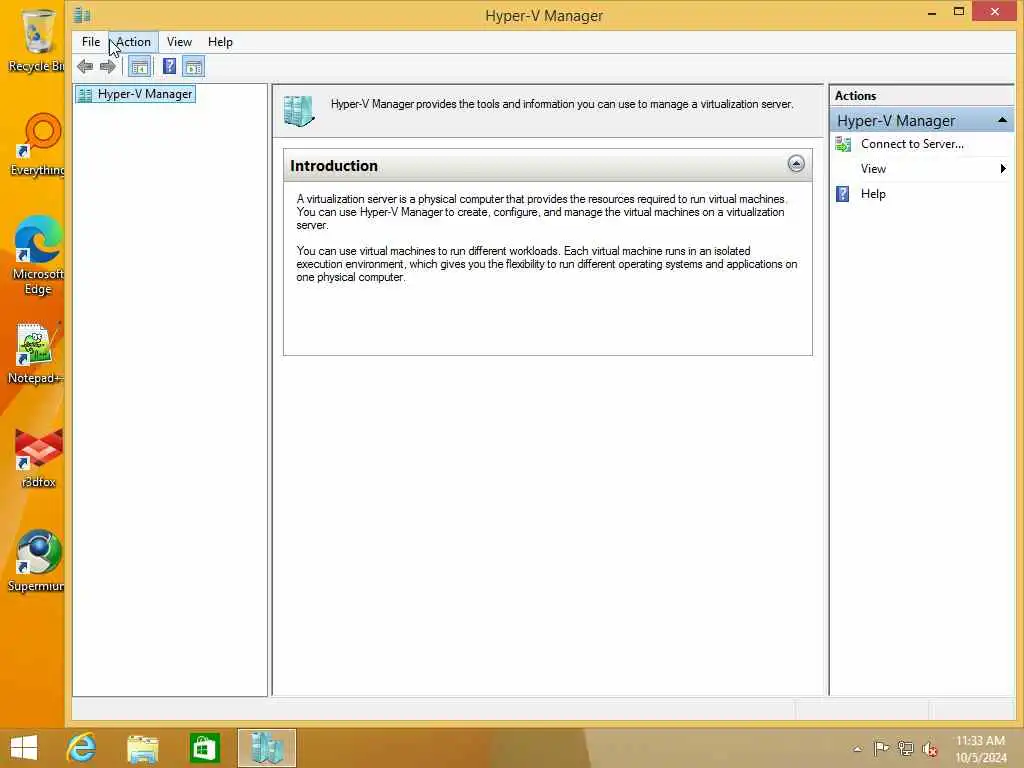Click the Help icon in Actions pane
Viewport: 1024px width, 768px height.
click(842, 194)
